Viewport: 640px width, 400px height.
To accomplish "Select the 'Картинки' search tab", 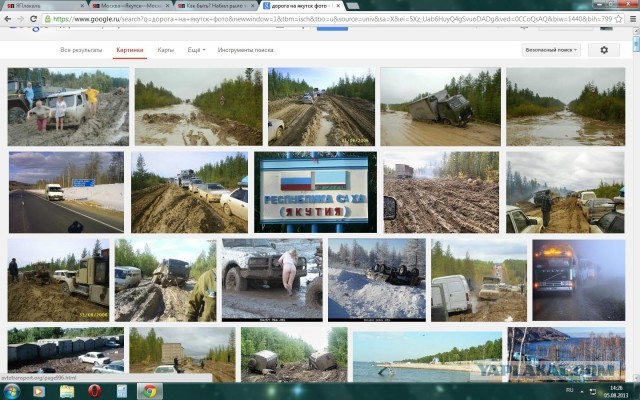I will 130,50.
